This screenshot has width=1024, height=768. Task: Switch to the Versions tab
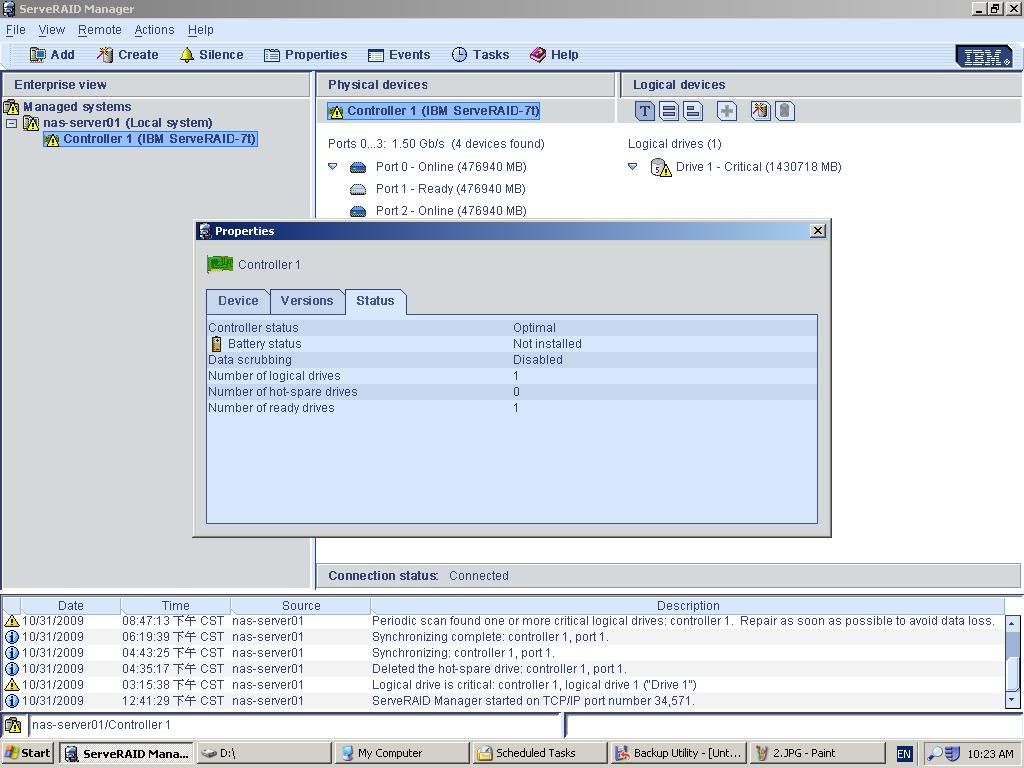307,301
